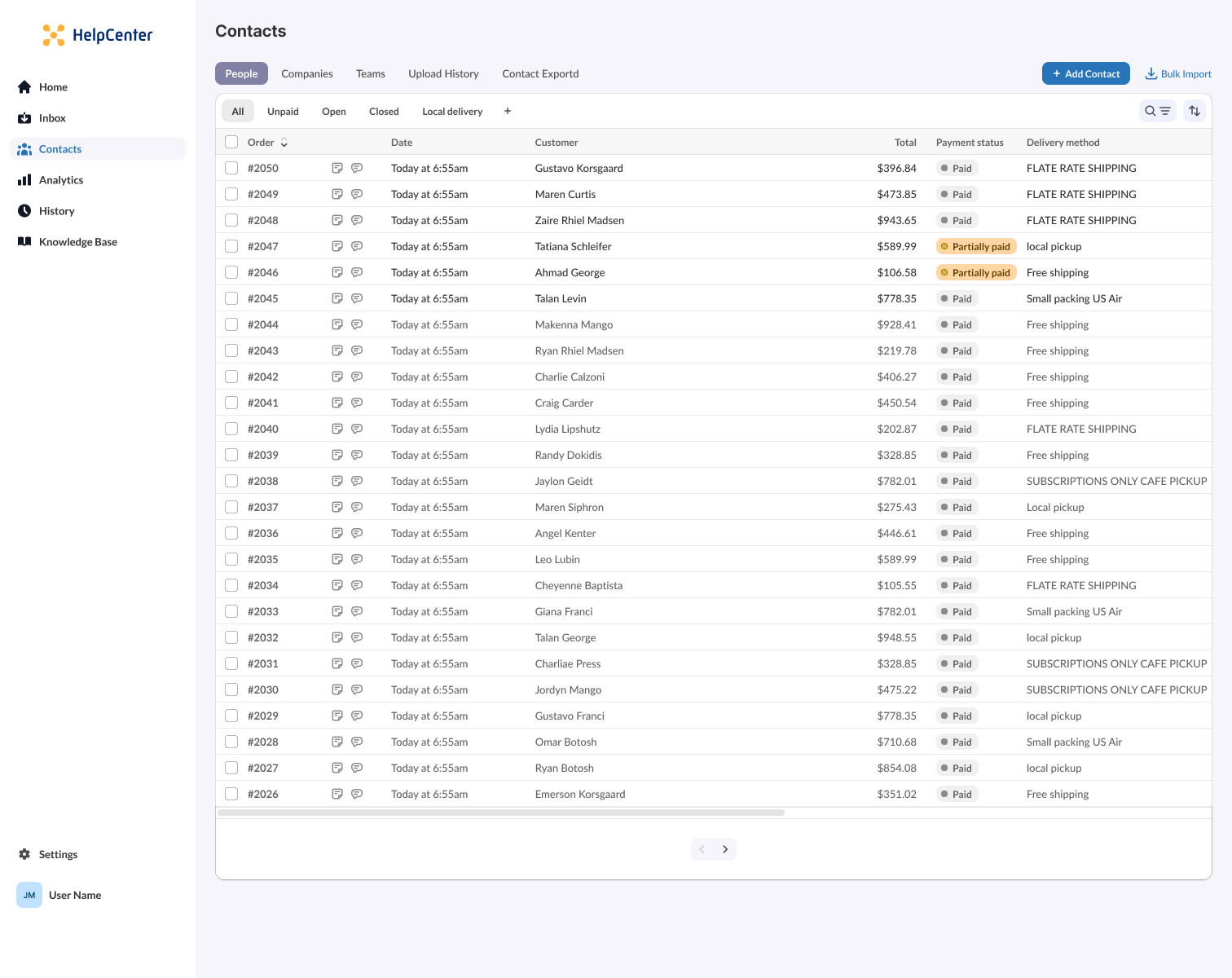This screenshot has width=1232, height=978.
Task: Click the horizontal scrollbar below the table
Action: 501,813
